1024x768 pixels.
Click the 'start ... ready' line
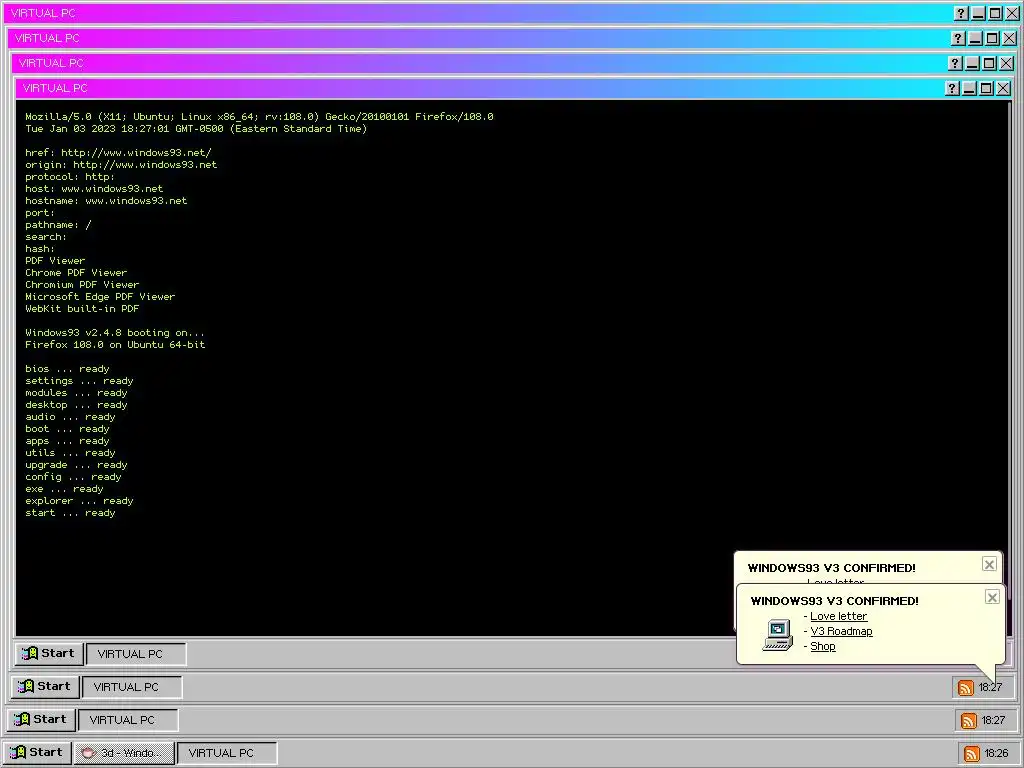[70, 513]
